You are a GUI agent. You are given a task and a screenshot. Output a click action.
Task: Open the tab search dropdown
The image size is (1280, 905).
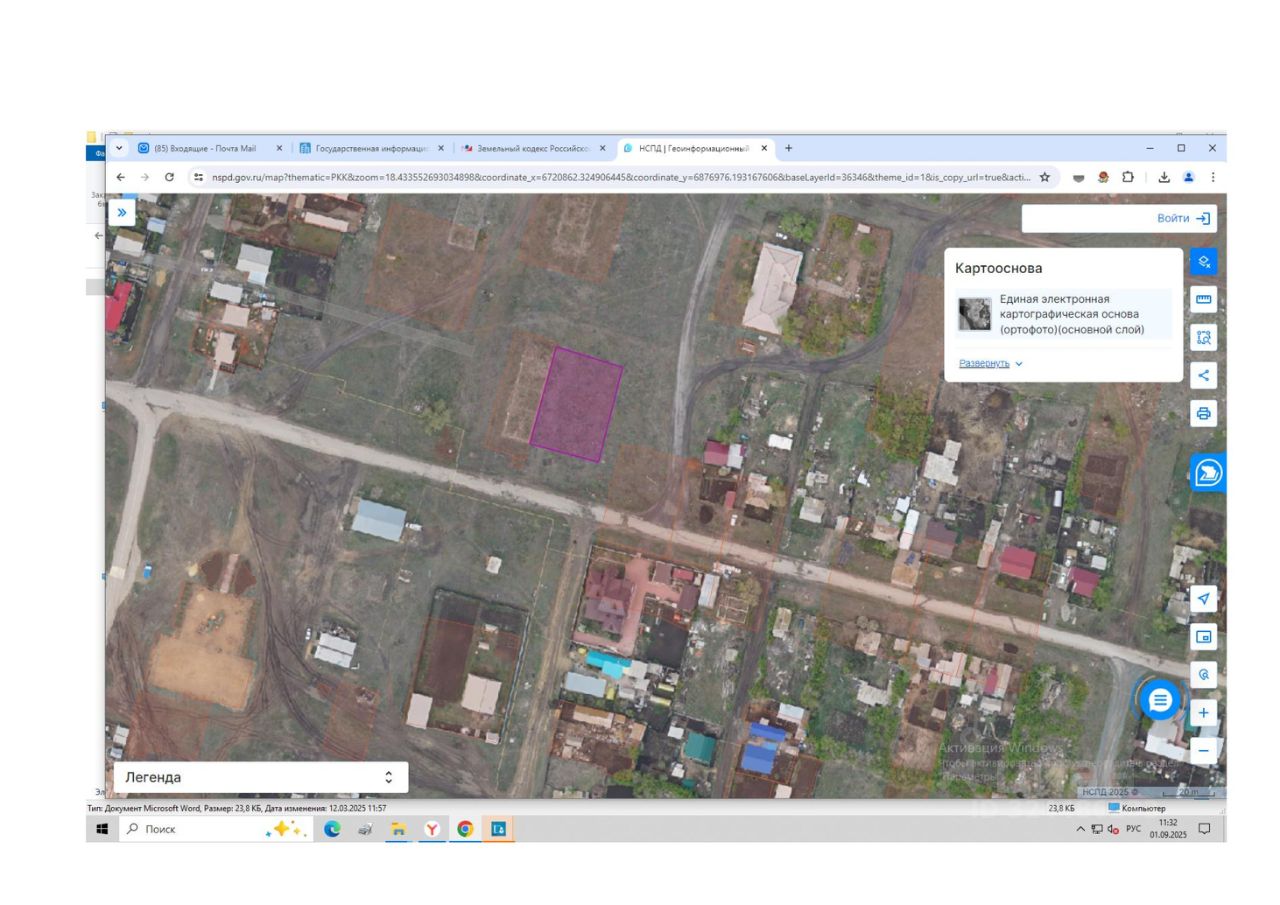120,148
